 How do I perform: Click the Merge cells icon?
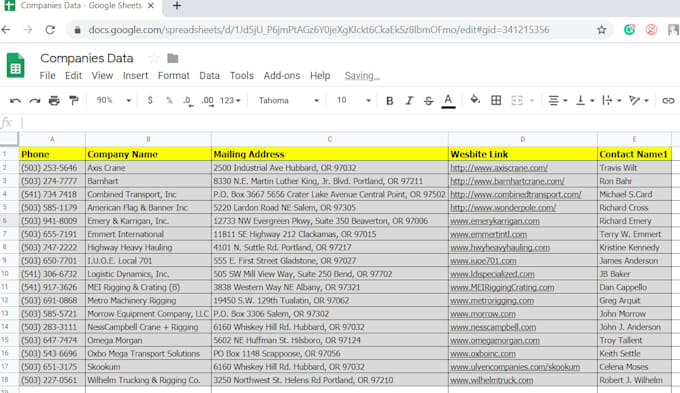[x=517, y=101]
